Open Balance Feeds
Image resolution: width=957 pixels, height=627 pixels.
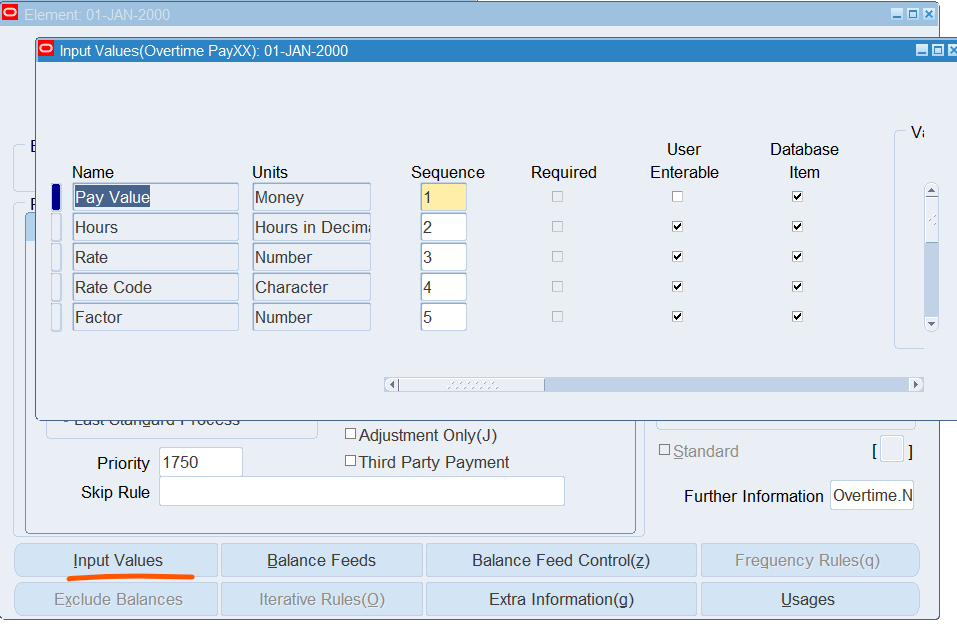click(321, 560)
